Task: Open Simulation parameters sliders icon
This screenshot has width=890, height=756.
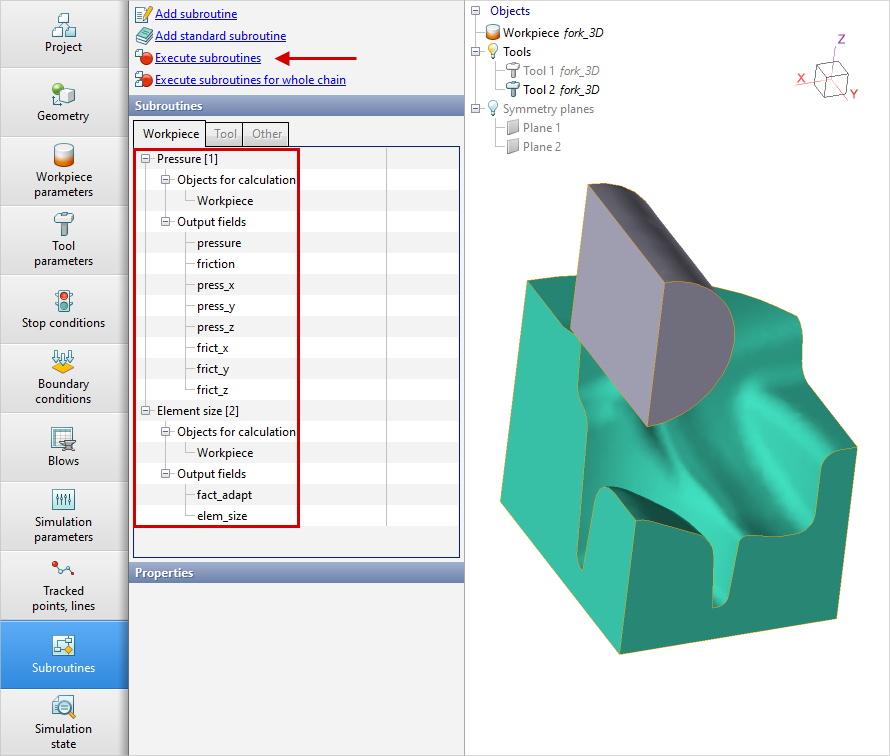Action: coord(63,499)
